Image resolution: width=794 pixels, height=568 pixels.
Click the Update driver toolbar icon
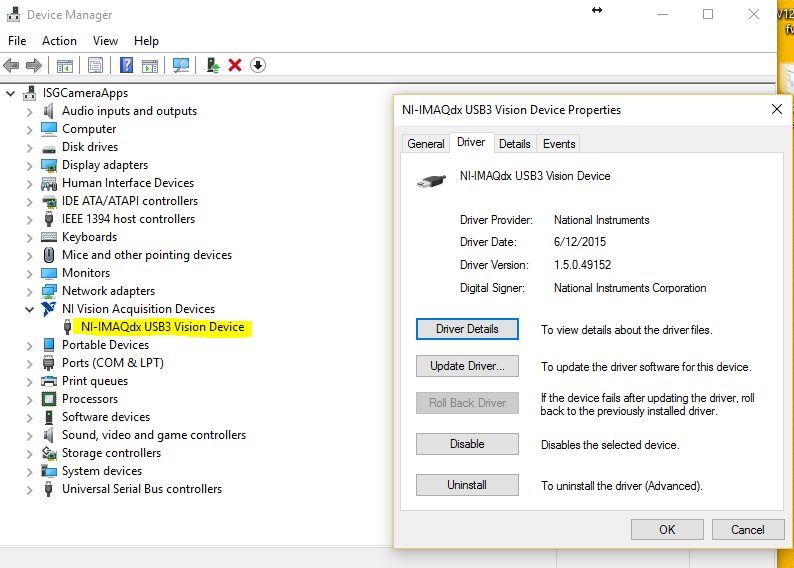point(213,65)
